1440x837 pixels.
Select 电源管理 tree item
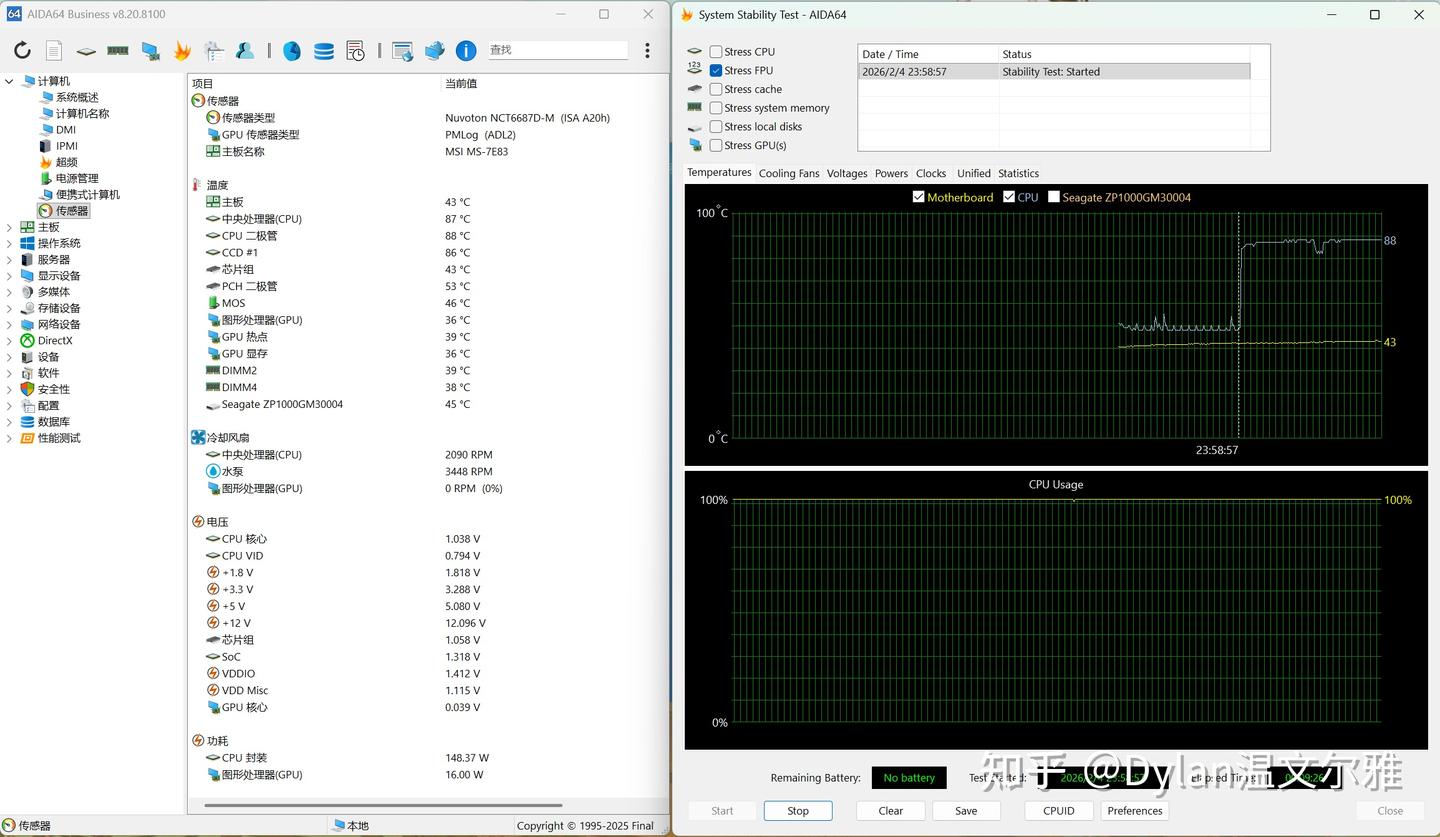pos(77,178)
